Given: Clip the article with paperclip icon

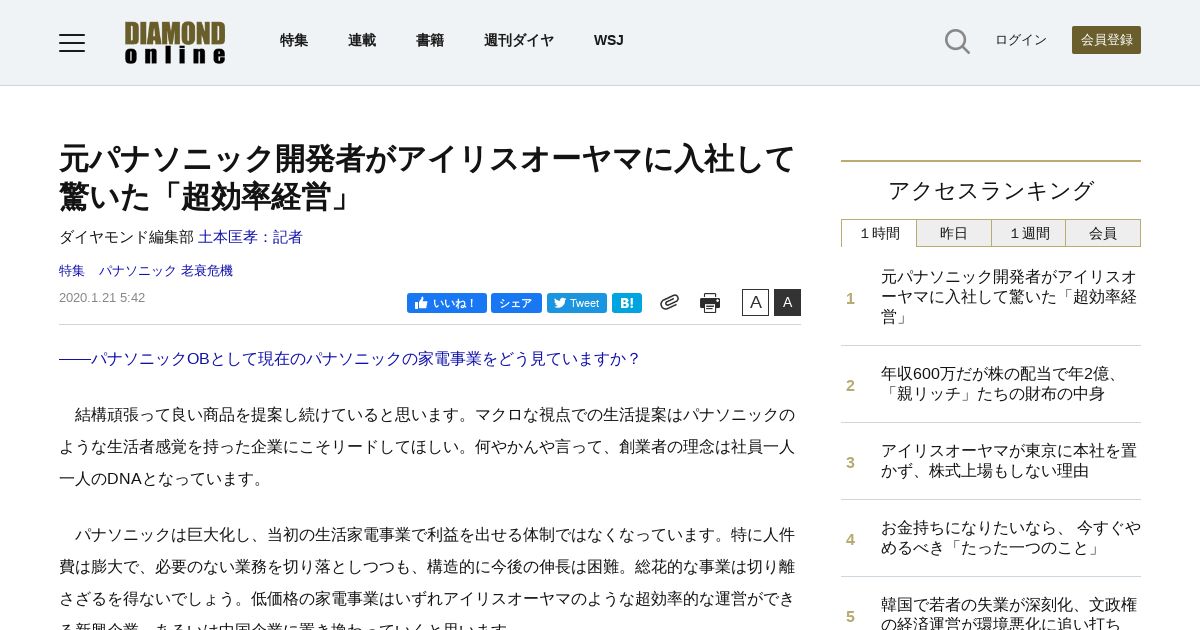Looking at the screenshot, I should [669, 302].
